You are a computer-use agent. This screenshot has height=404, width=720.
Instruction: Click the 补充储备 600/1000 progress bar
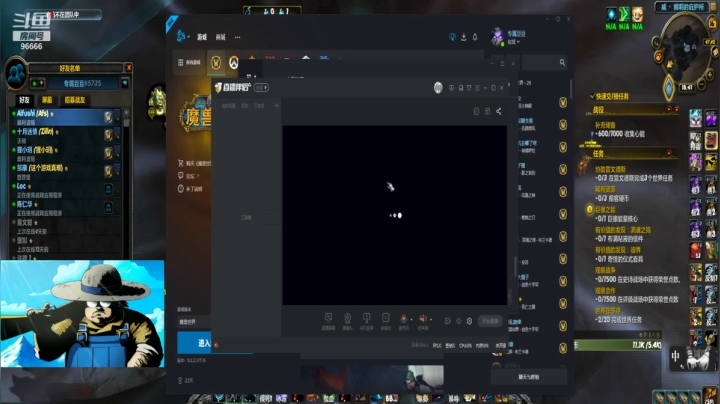[x=620, y=134]
